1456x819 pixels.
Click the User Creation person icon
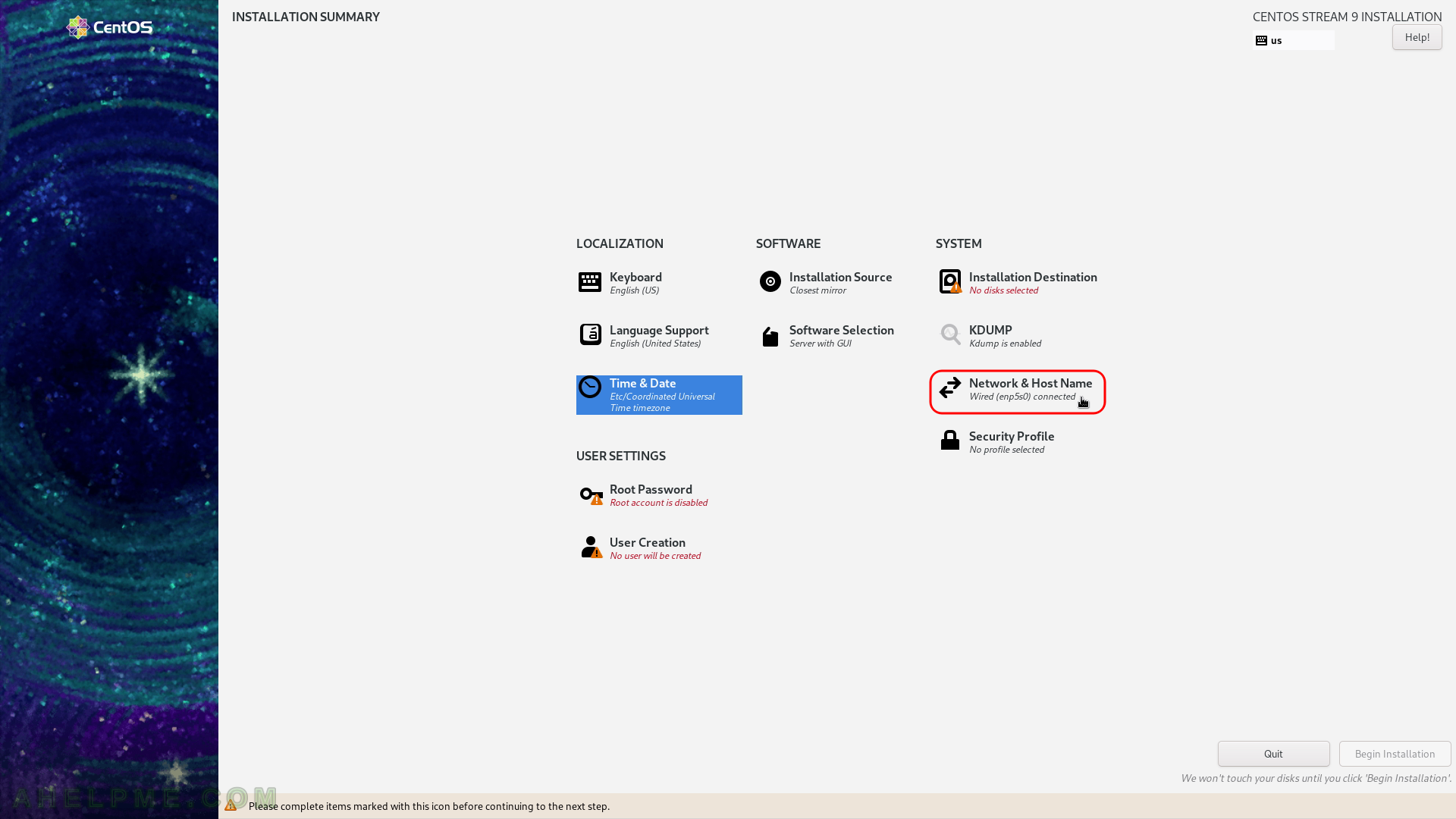pos(591,548)
